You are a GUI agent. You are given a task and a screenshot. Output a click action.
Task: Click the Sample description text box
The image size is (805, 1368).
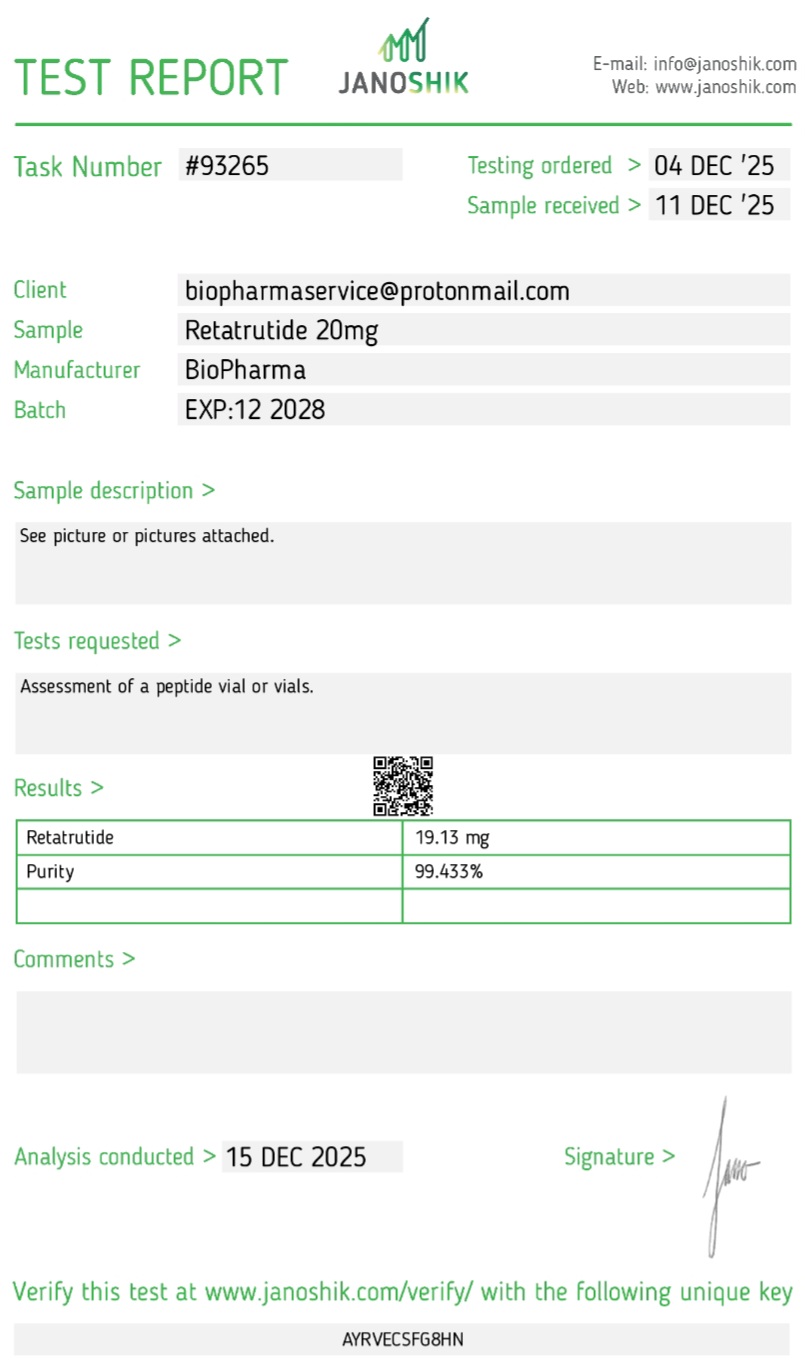click(x=403, y=562)
